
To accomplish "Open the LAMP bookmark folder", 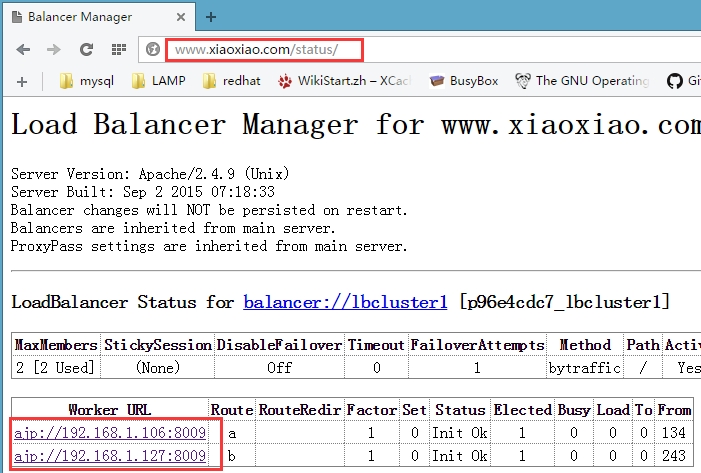I will [159, 81].
